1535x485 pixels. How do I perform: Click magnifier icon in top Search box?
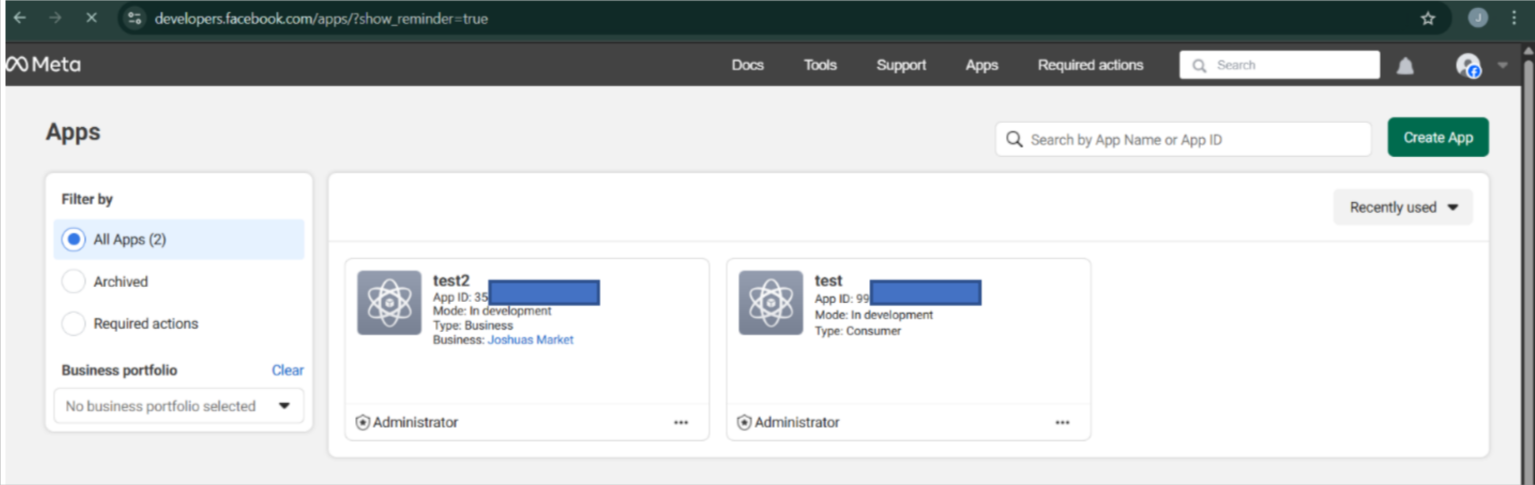pyautogui.click(x=1199, y=66)
